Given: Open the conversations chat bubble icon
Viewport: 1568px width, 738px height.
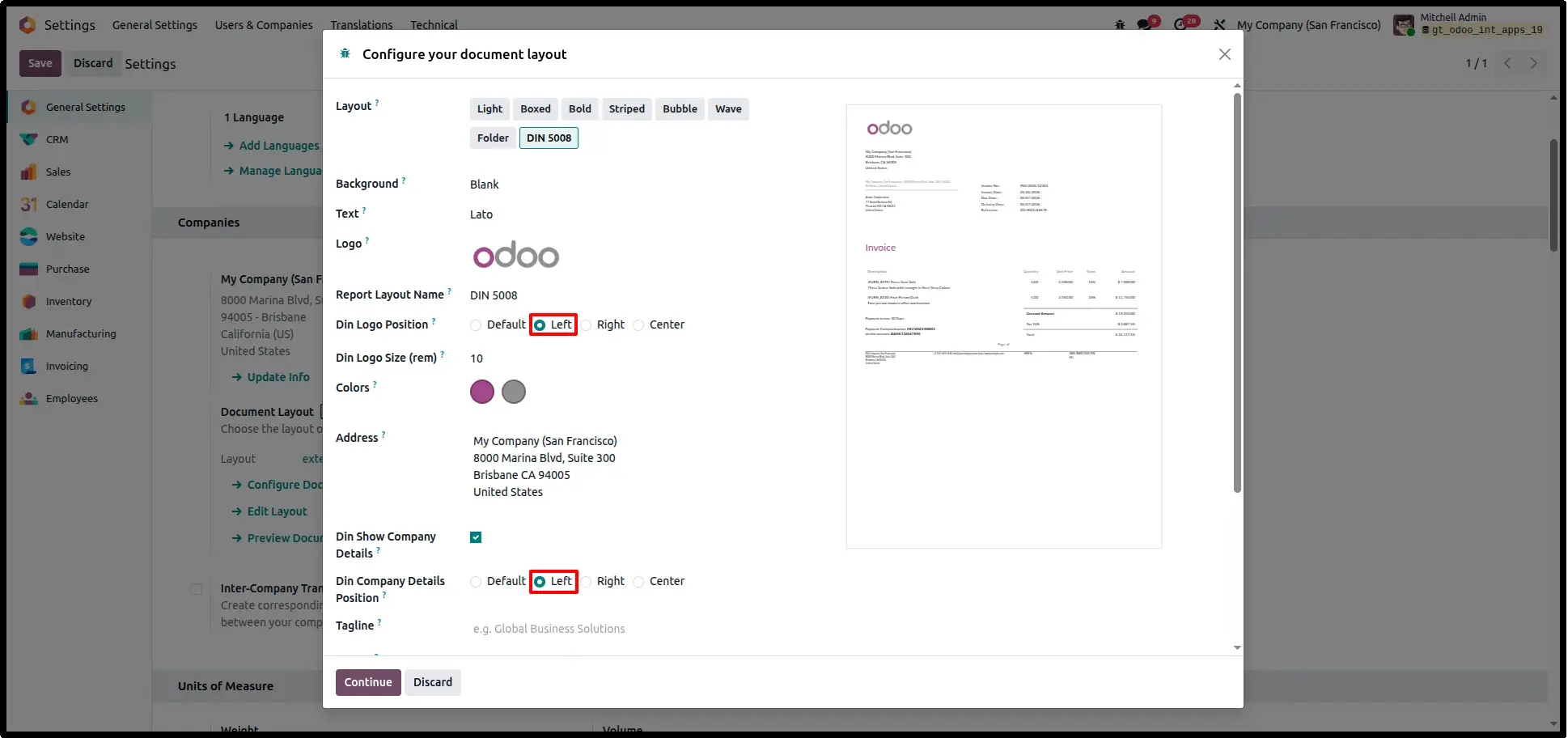Looking at the screenshot, I should pyautogui.click(x=1144, y=24).
